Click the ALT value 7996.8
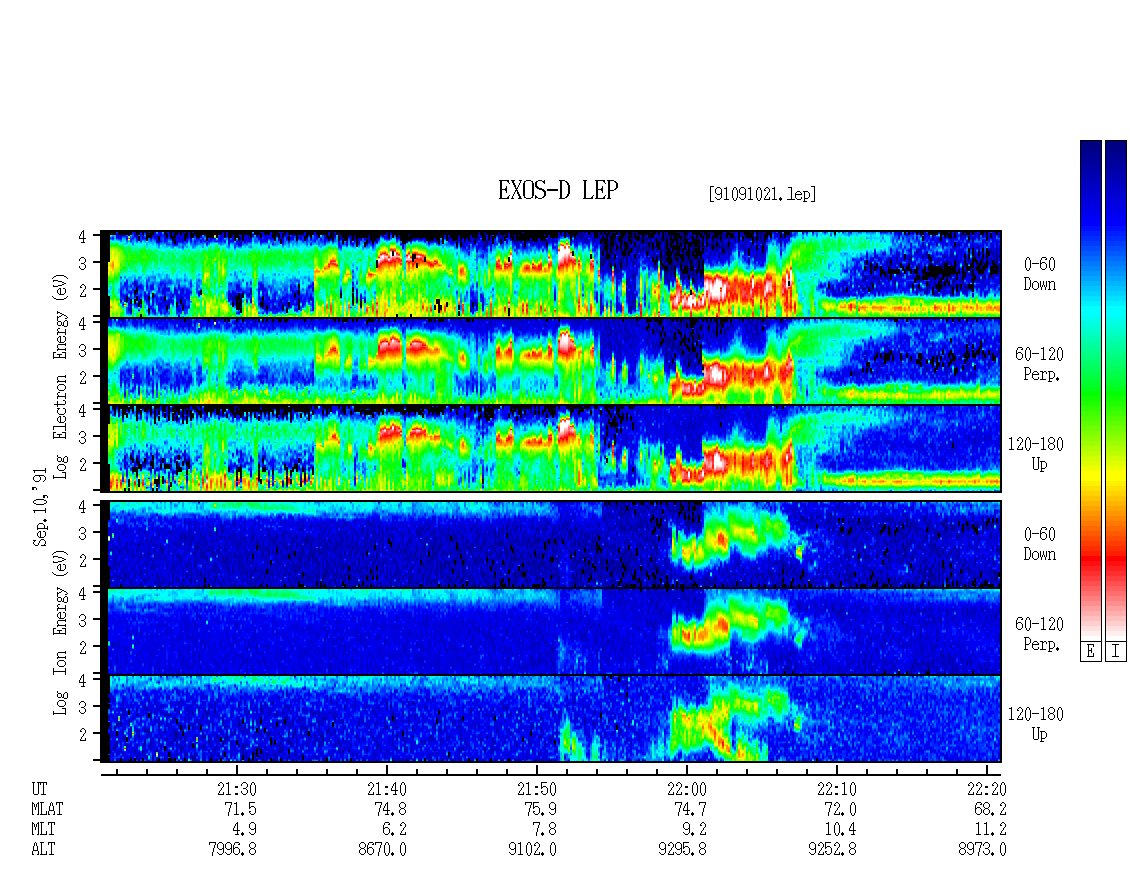Screen dimensions: 1130x875 (233, 849)
